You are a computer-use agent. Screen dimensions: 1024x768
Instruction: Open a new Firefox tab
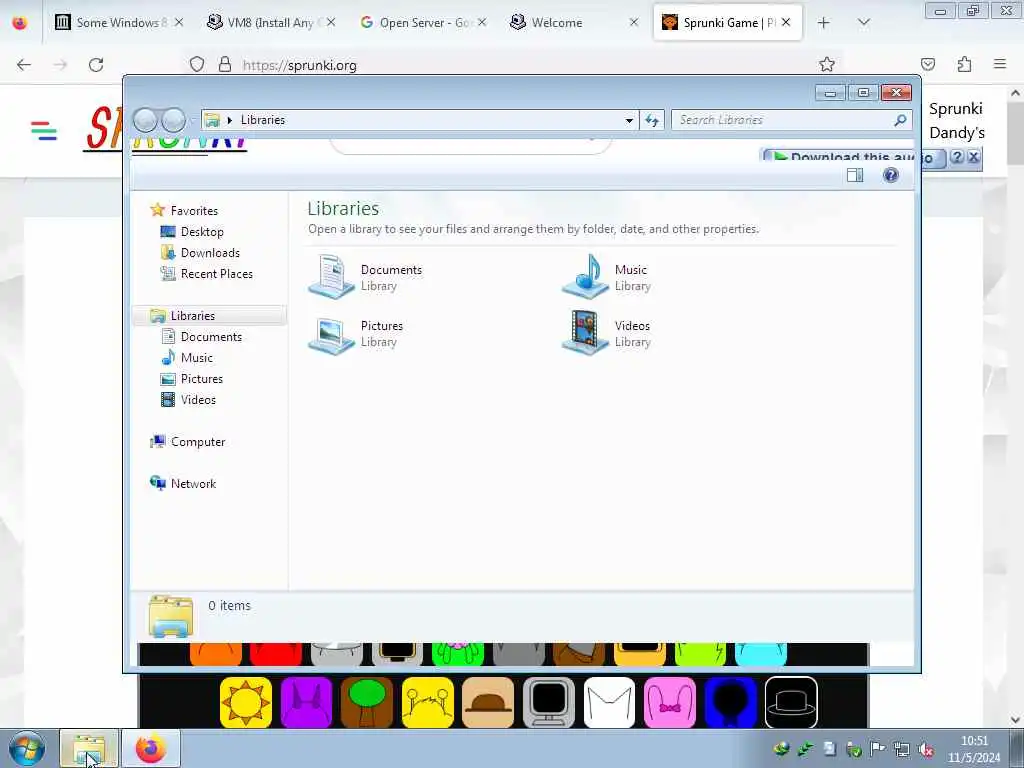pyautogui.click(x=824, y=23)
